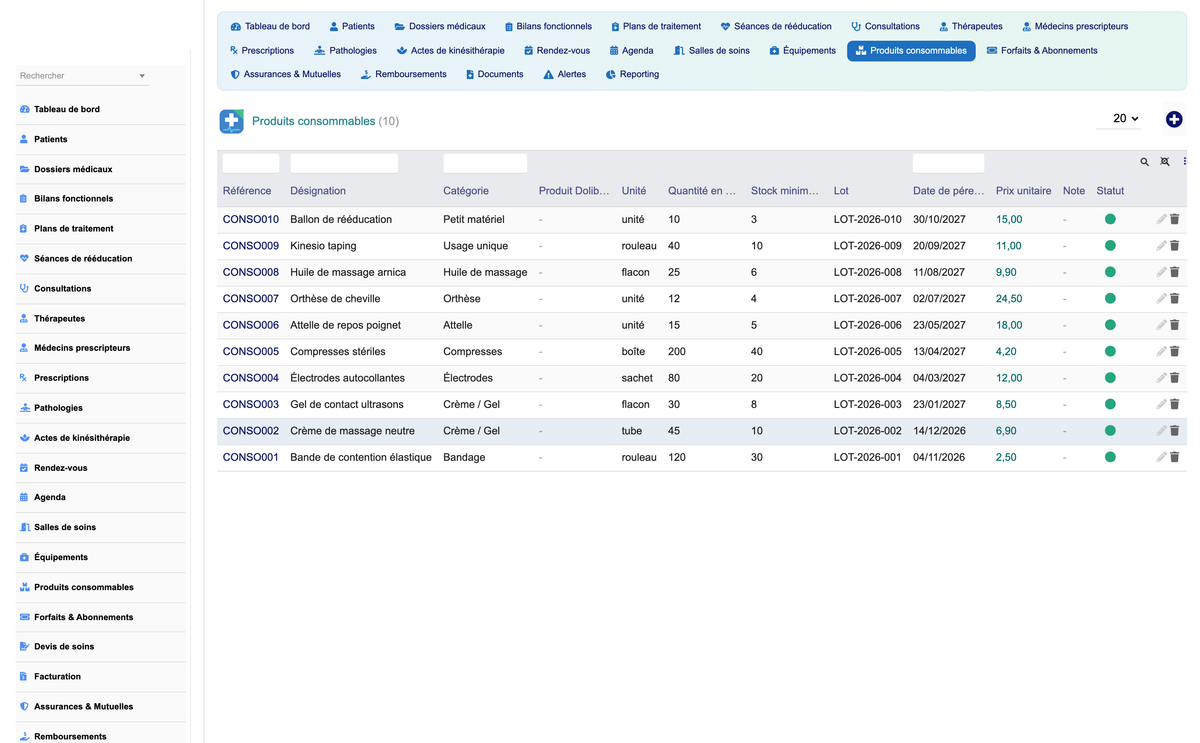Open Tableau de bord in left sidebar

[x=67, y=109]
